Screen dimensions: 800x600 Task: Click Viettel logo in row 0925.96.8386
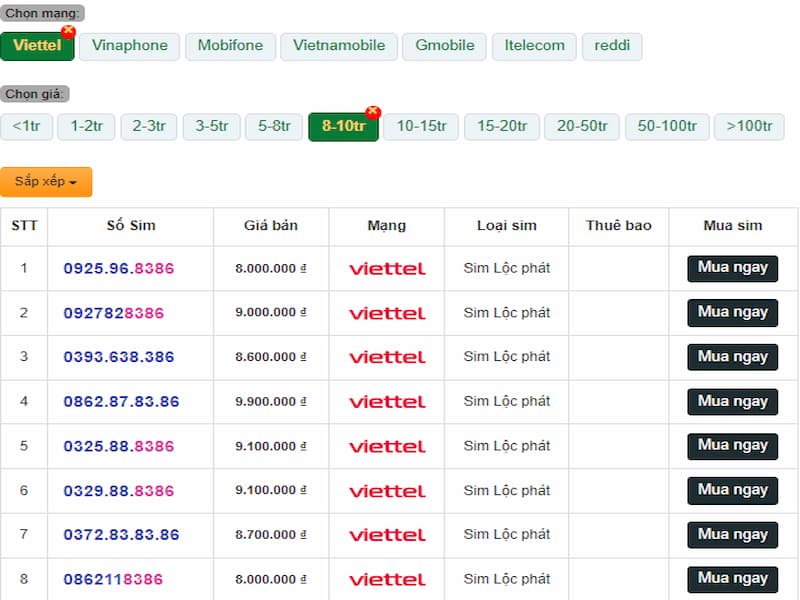click(x=387, y=269)
